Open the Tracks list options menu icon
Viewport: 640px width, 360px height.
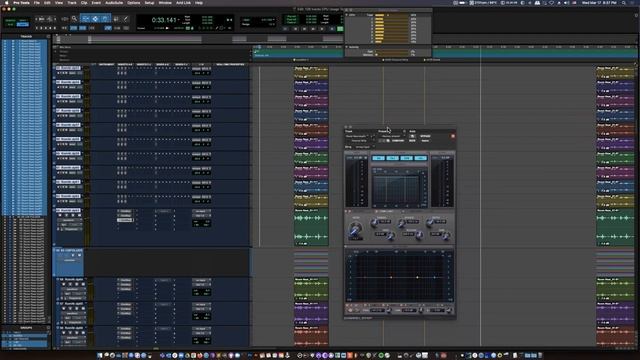(48, 36)
